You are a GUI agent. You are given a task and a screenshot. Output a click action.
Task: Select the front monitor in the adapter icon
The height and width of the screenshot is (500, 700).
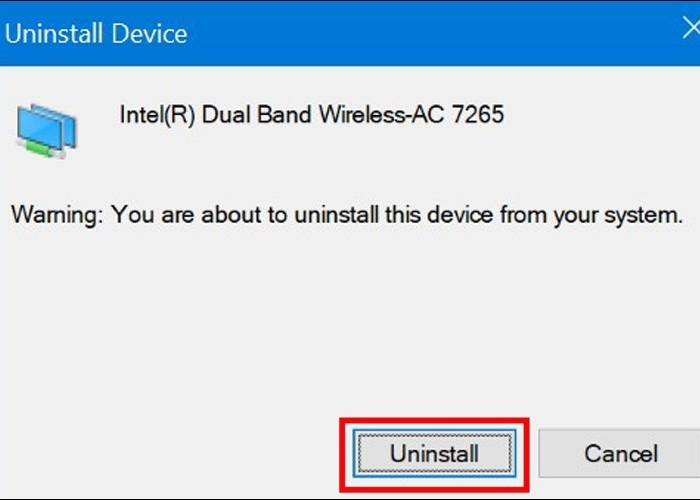click(40, 128)
